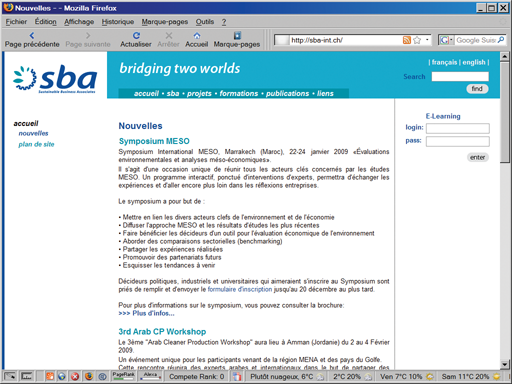
Task: Click nouvelles in left sidebar
Action: coord(33,133)
